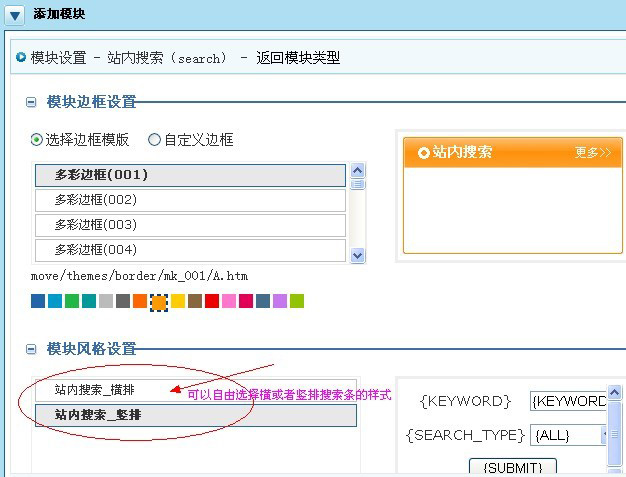Pick the dark gray color swatch
Viewport: 626px width, 477px height.
coord(123,301)
